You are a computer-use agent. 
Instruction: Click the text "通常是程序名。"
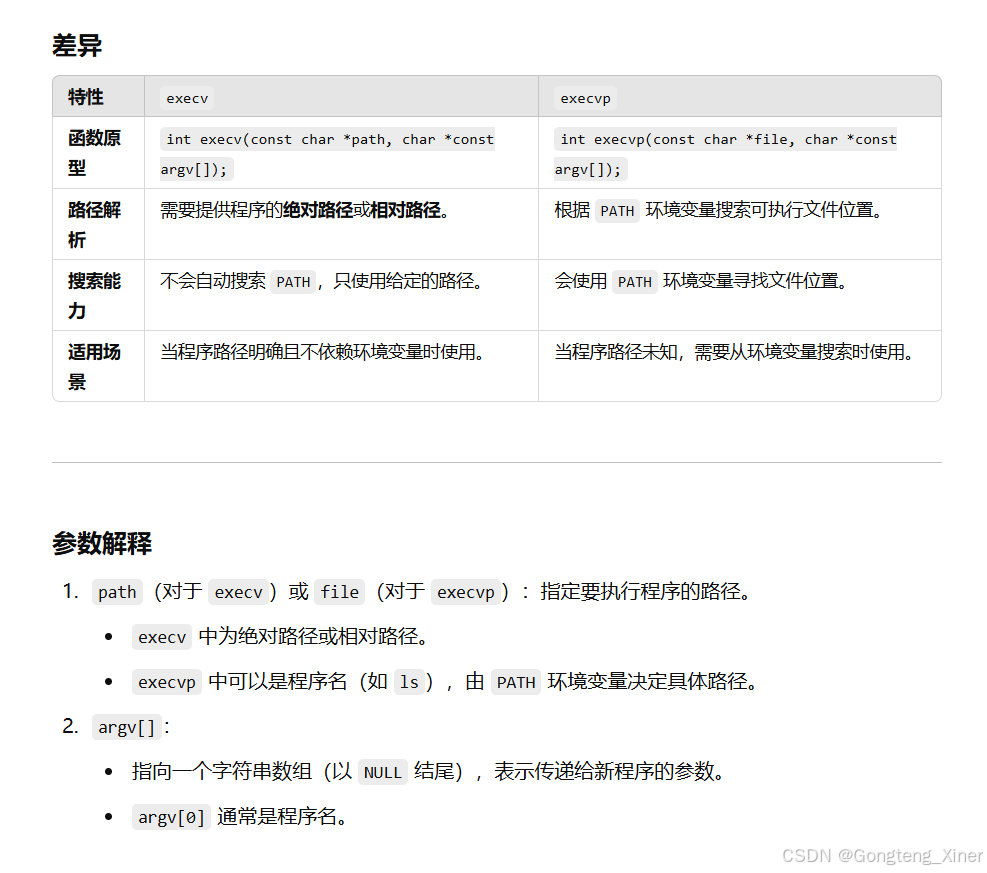pos(282,817)
